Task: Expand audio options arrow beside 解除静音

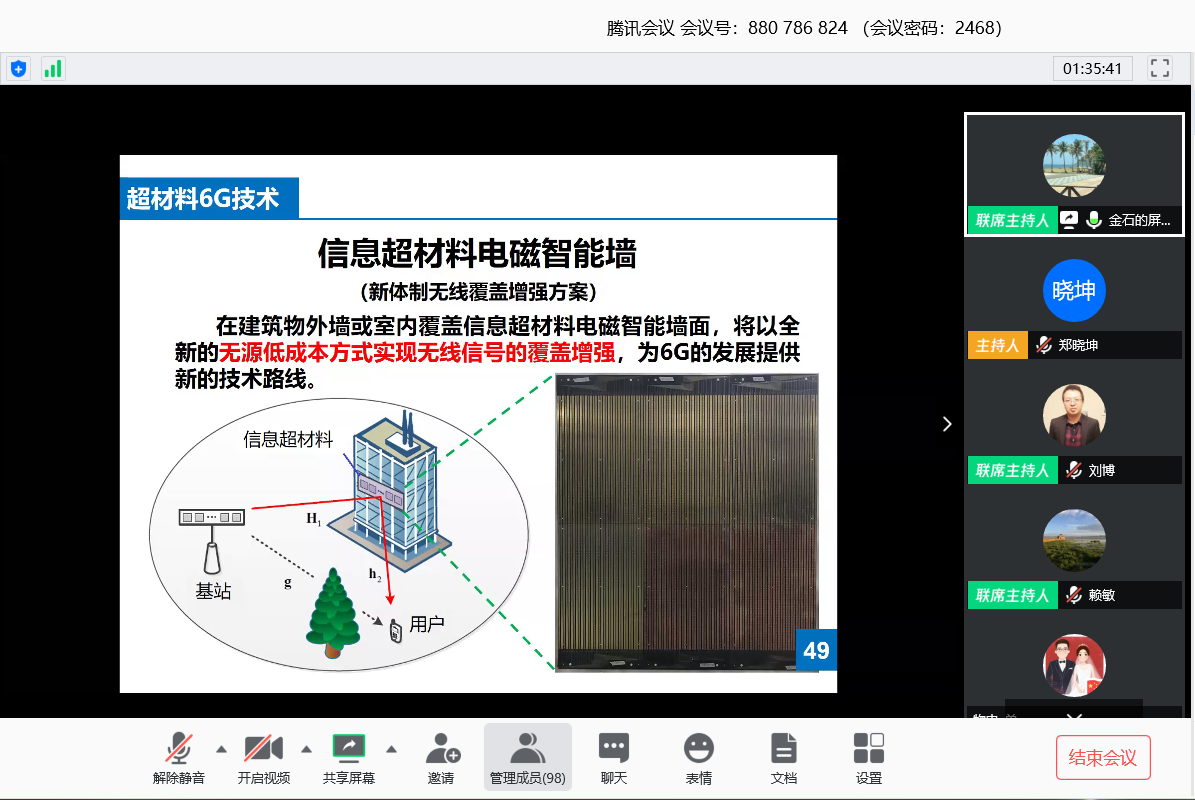Action: click(x=221, y=749)
